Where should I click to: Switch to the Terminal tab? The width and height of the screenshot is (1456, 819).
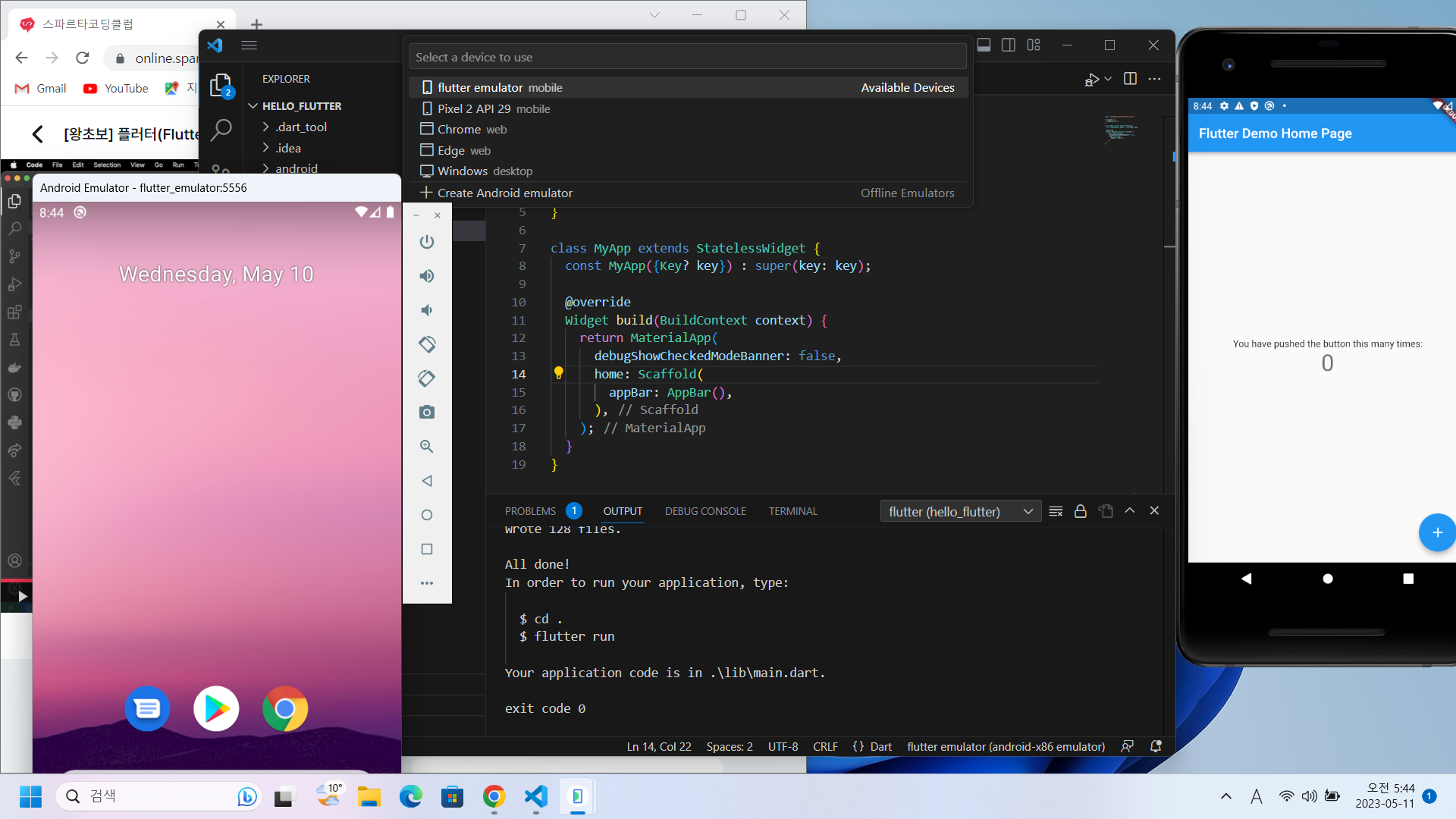coord(793,511)
